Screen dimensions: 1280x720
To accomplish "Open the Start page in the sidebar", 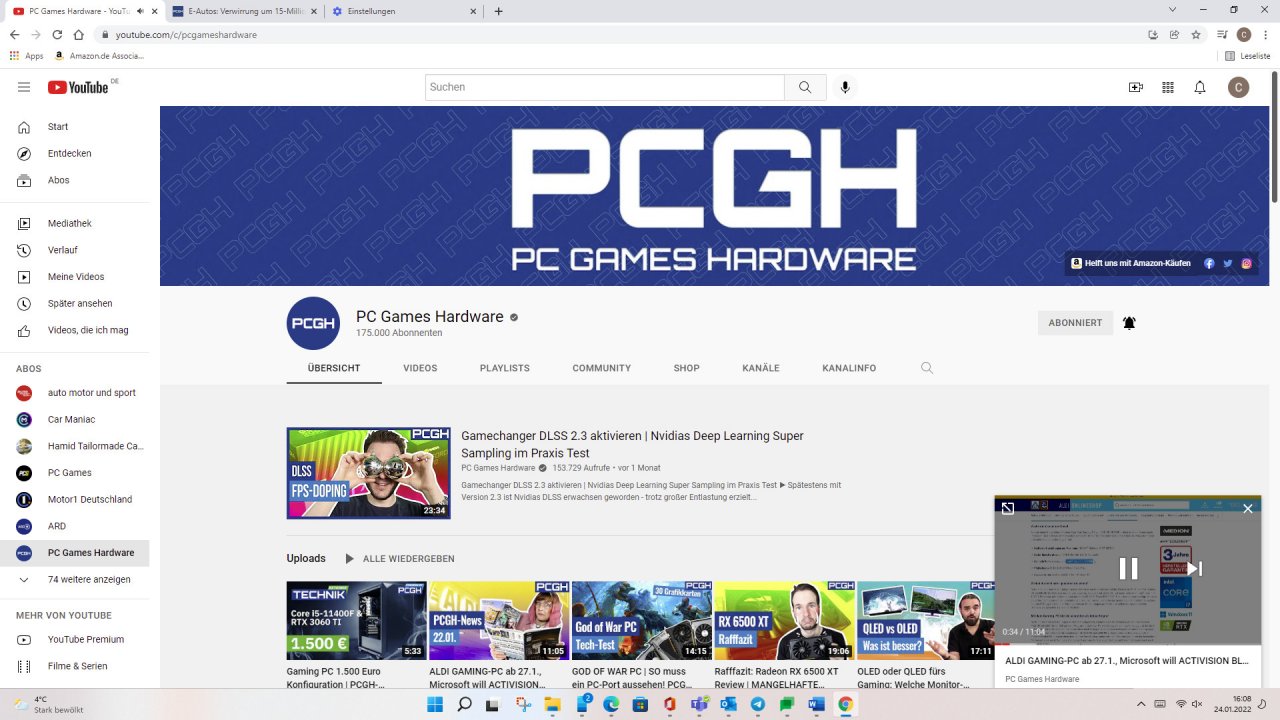I will coord(75,127).
